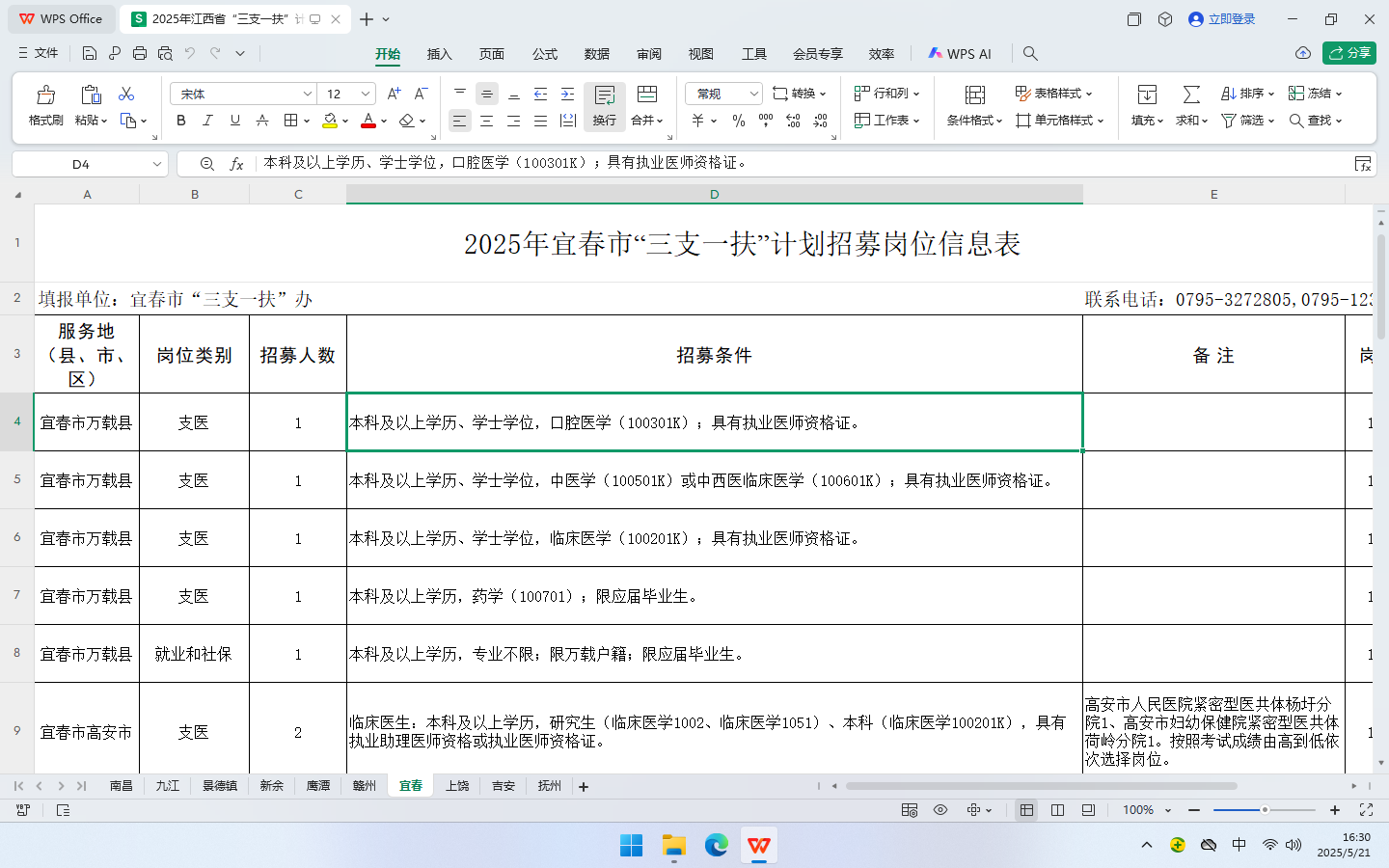
Task: Open the font name dropdown (宋体)
Action: (x=308, y=94)
